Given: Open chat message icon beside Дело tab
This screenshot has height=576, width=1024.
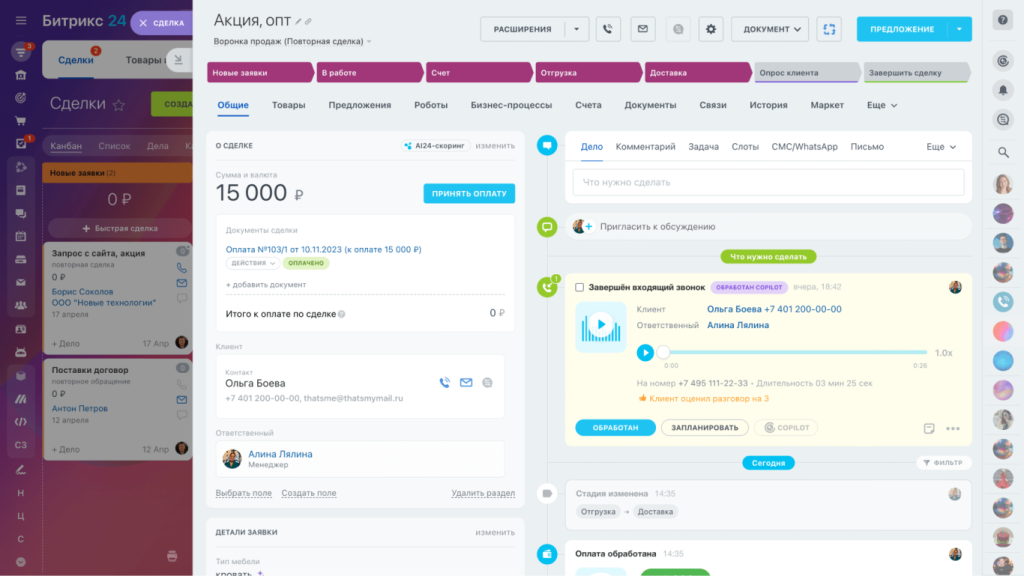Looking at the screenshot, I should (546, 143).
